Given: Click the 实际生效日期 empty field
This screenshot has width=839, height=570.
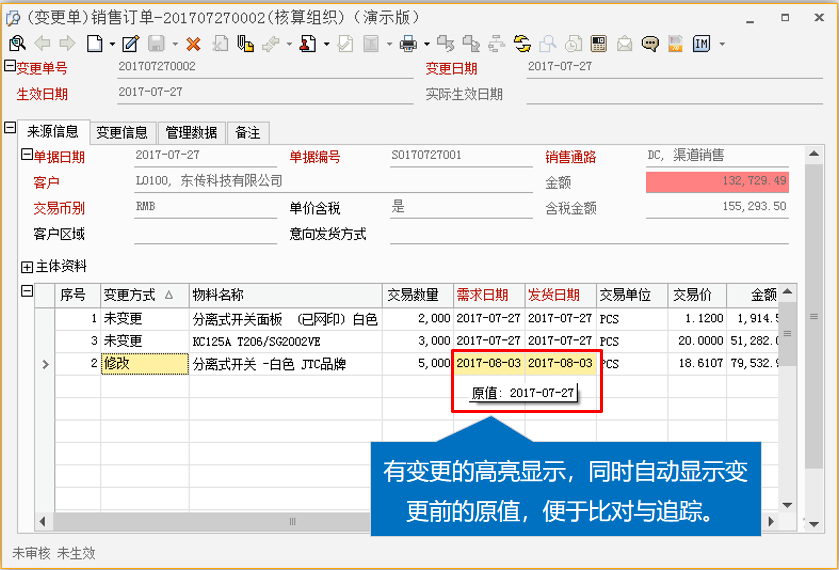Looking at the screenshot, I should [x=674, y=94].
